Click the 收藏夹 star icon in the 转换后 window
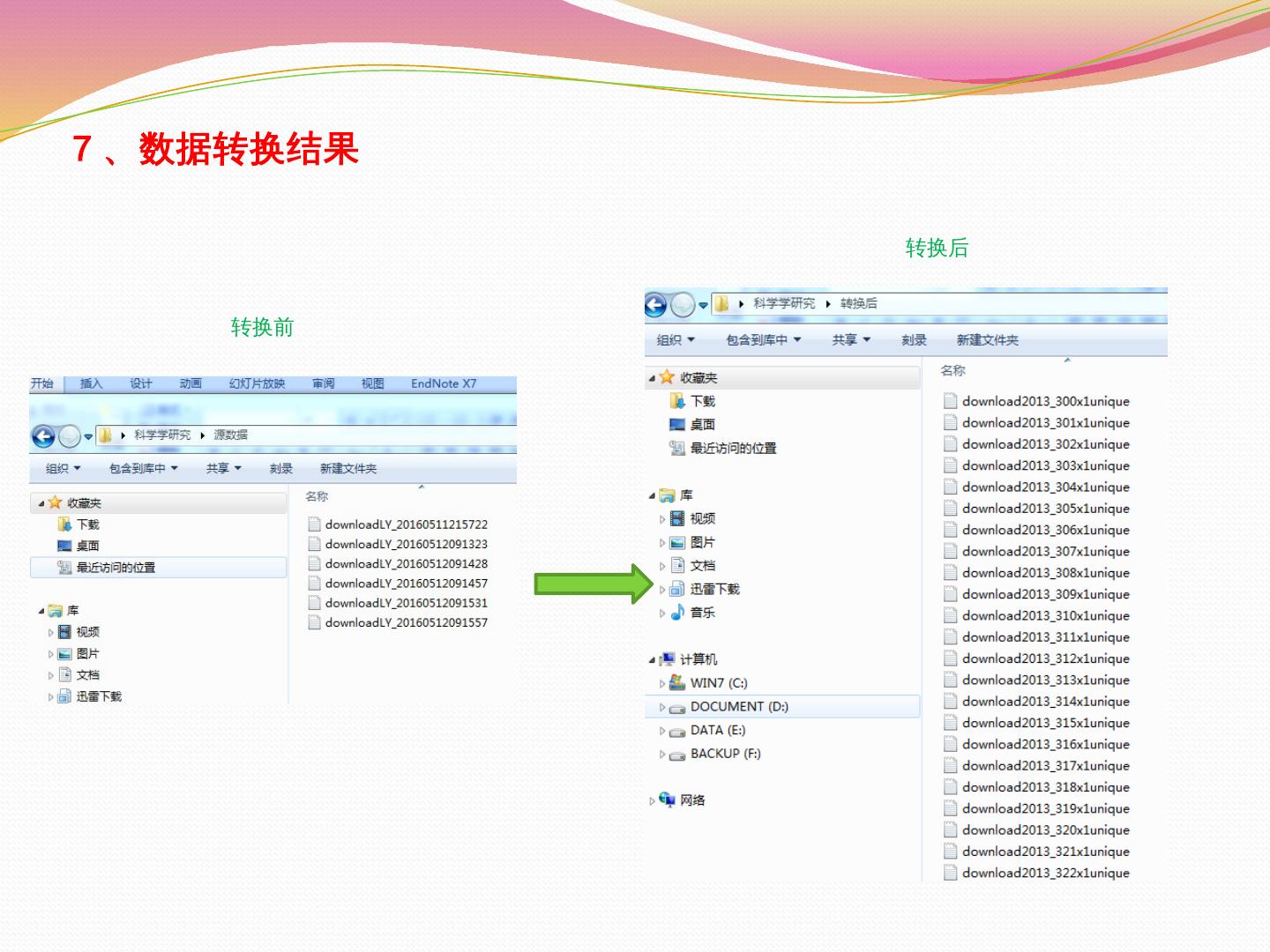1270x952 pixels. click(x=668, y=377)
